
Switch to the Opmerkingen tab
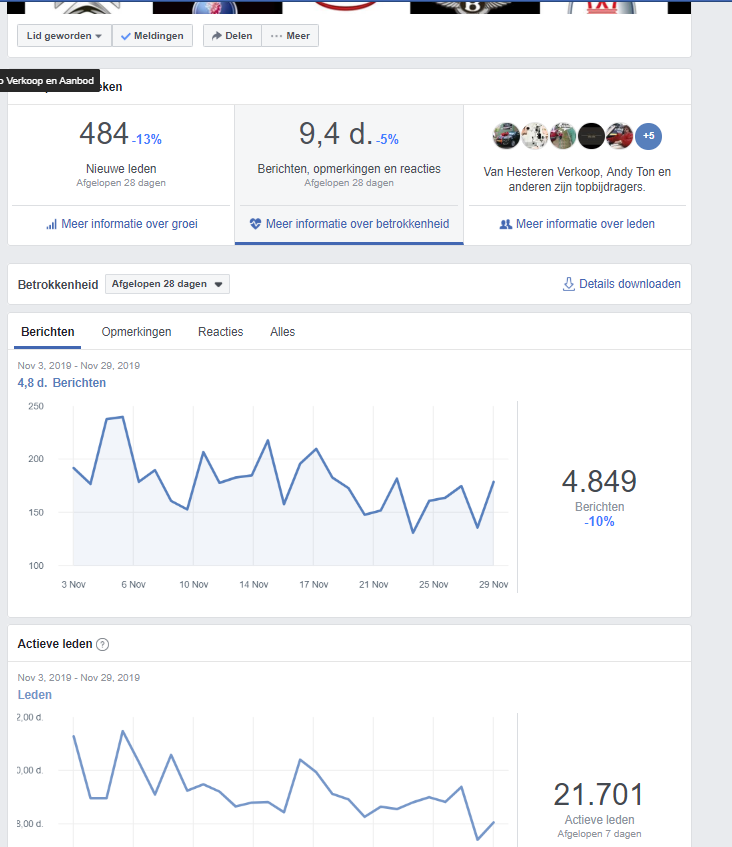click(x=136, y=332)
